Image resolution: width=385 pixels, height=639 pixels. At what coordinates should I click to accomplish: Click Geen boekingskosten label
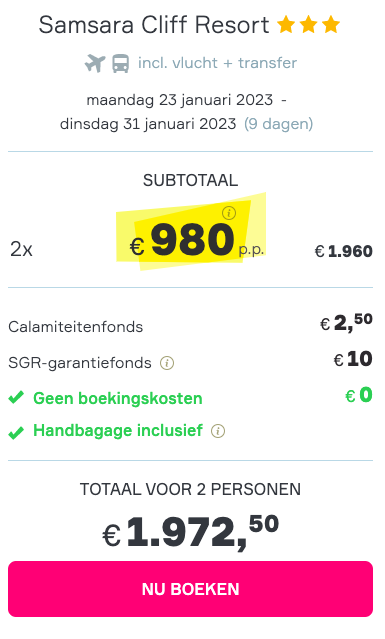pyautogui.click(x=118, y=398)
